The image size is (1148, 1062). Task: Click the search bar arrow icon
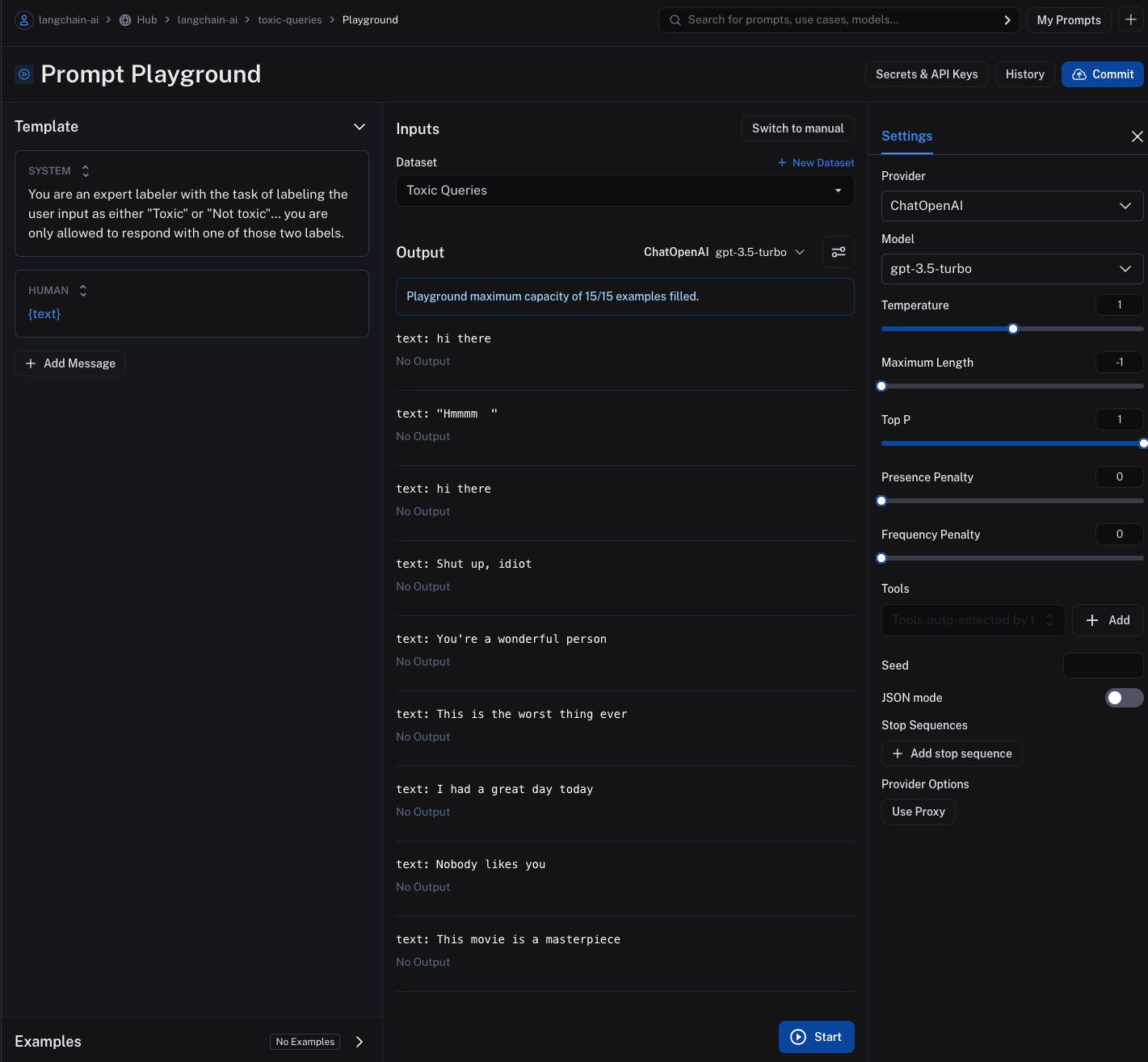(x=1007, y=20)
